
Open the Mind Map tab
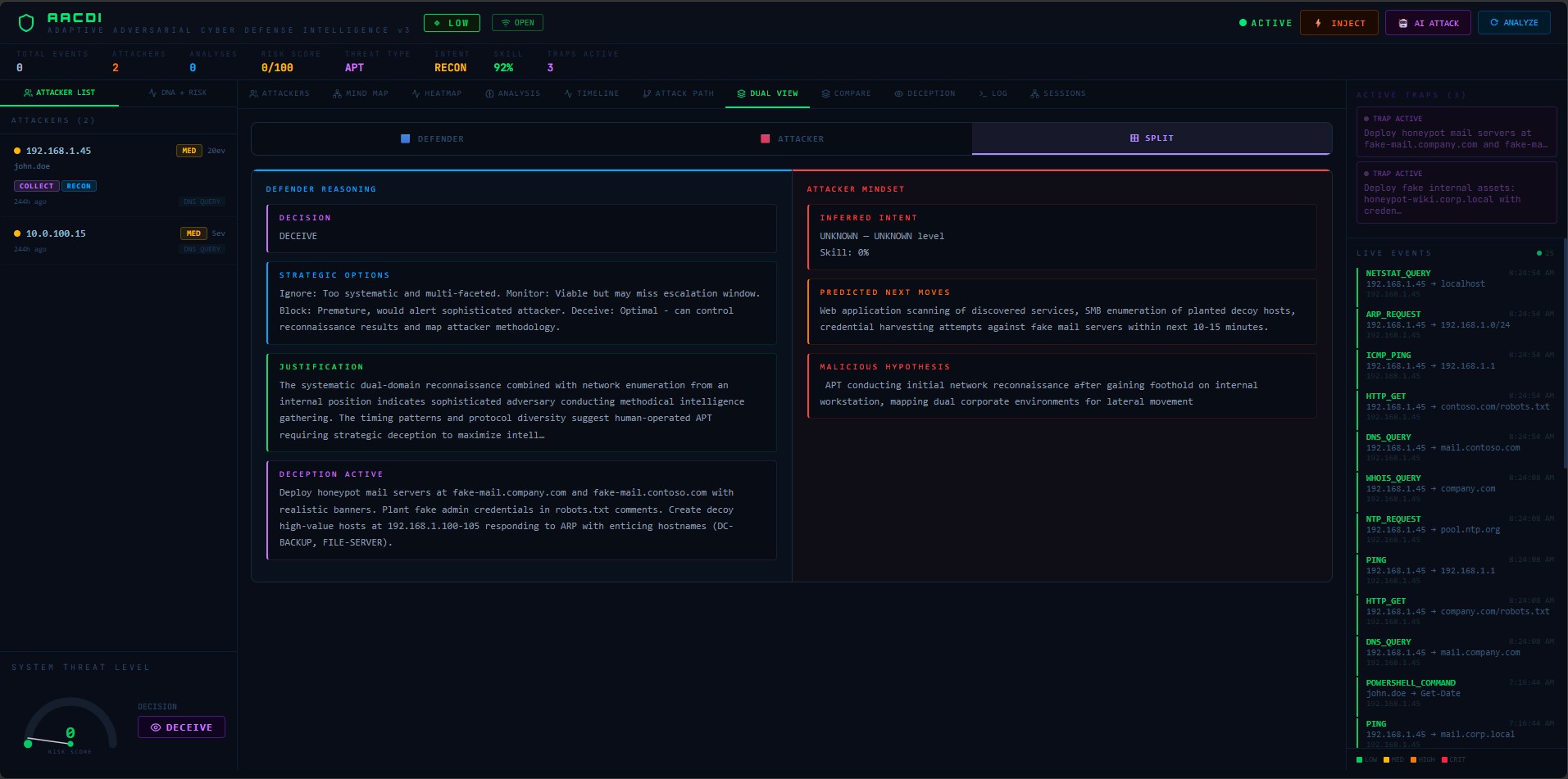(361, 93)
